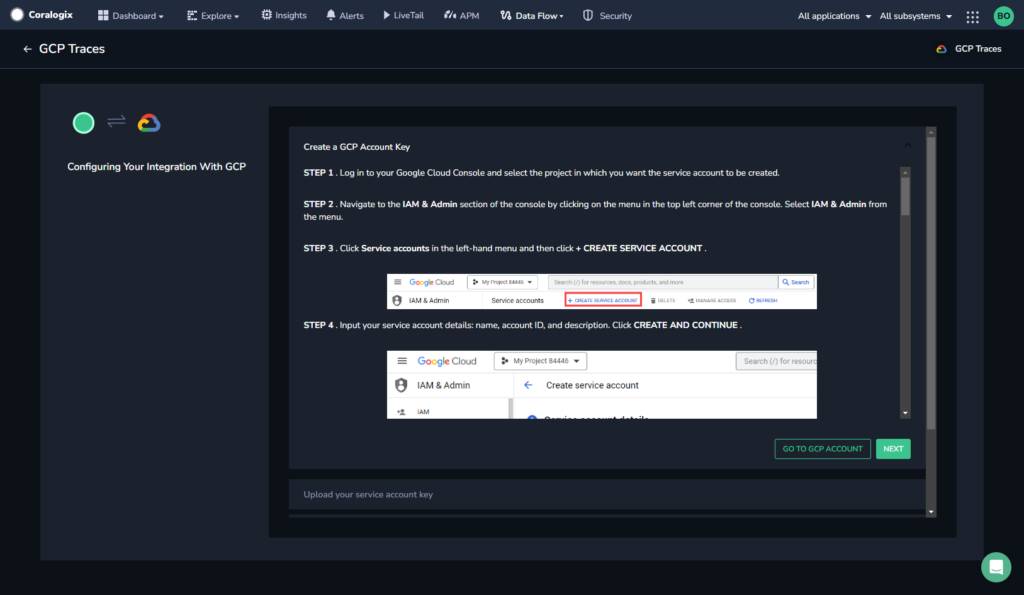The width and height of the screenshot is (1024, 595).
Task: Open LiveTail
Action: pyautogui.click(x=404, y=15)
